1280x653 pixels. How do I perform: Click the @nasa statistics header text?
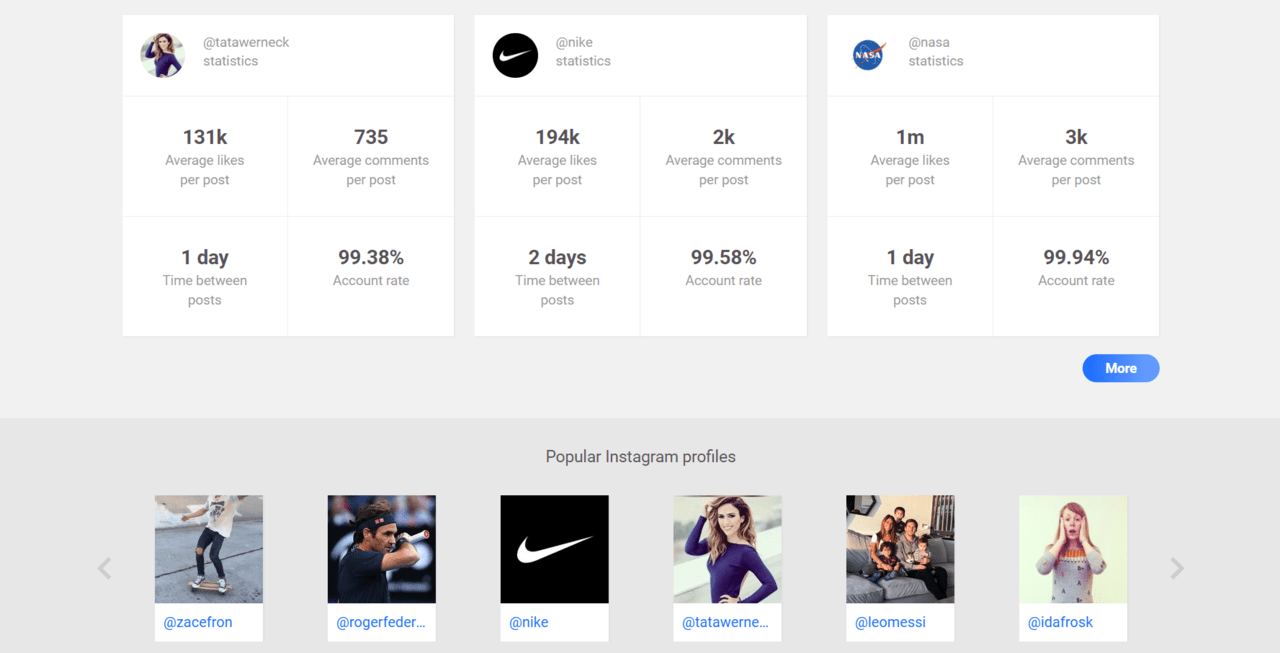pyautogui.click(x=933, y=52)
